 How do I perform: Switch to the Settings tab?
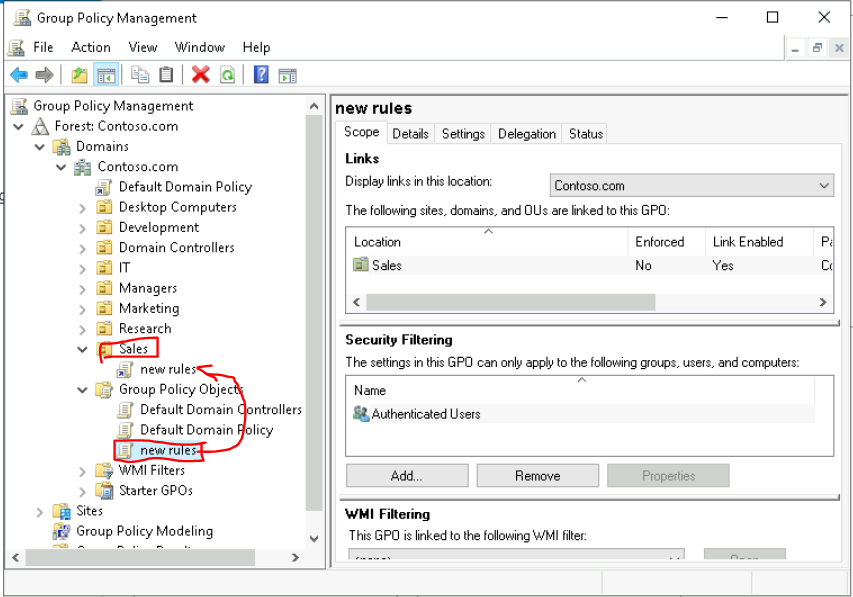(x=463, y=133)
